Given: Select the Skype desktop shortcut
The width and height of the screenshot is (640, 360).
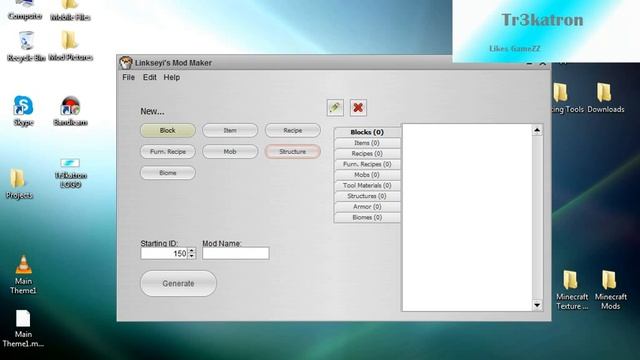Looking at the screenshot, I should [x=23, y=111].
